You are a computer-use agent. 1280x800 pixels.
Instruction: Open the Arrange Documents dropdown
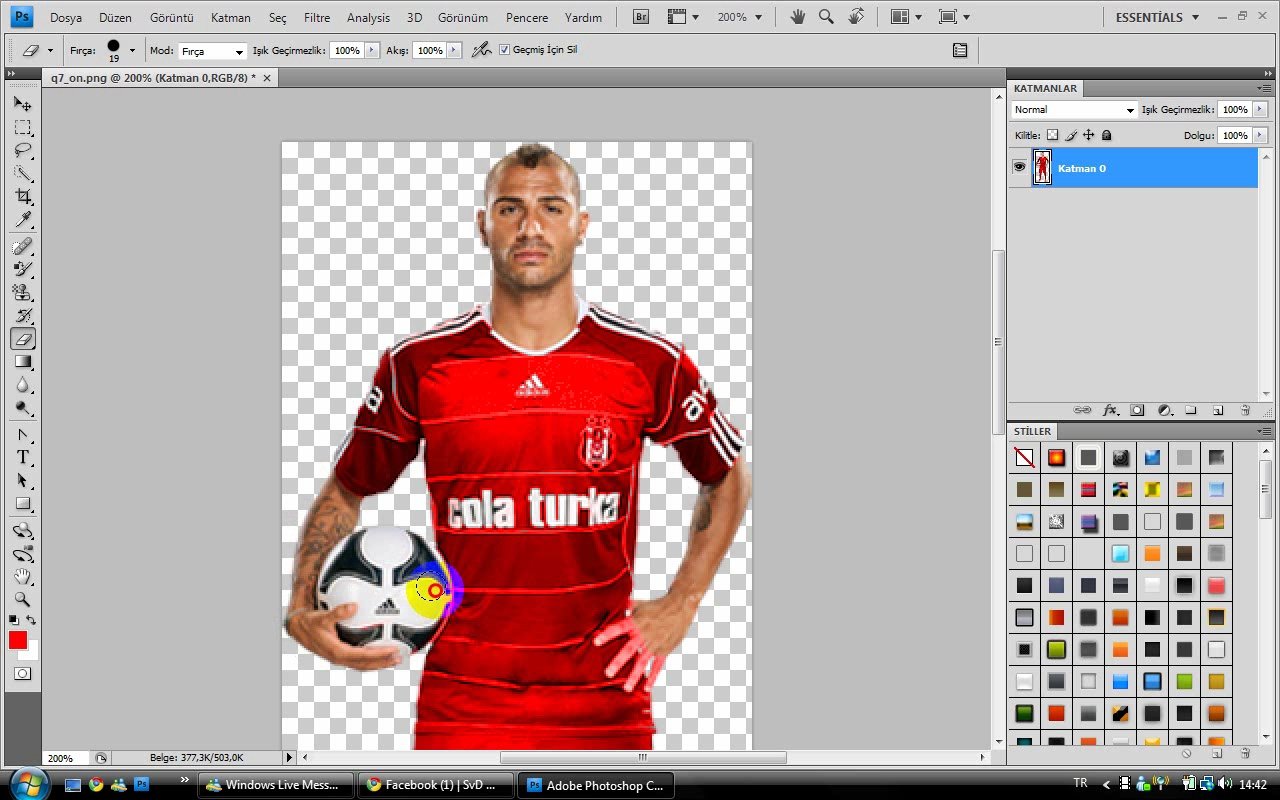906,17
